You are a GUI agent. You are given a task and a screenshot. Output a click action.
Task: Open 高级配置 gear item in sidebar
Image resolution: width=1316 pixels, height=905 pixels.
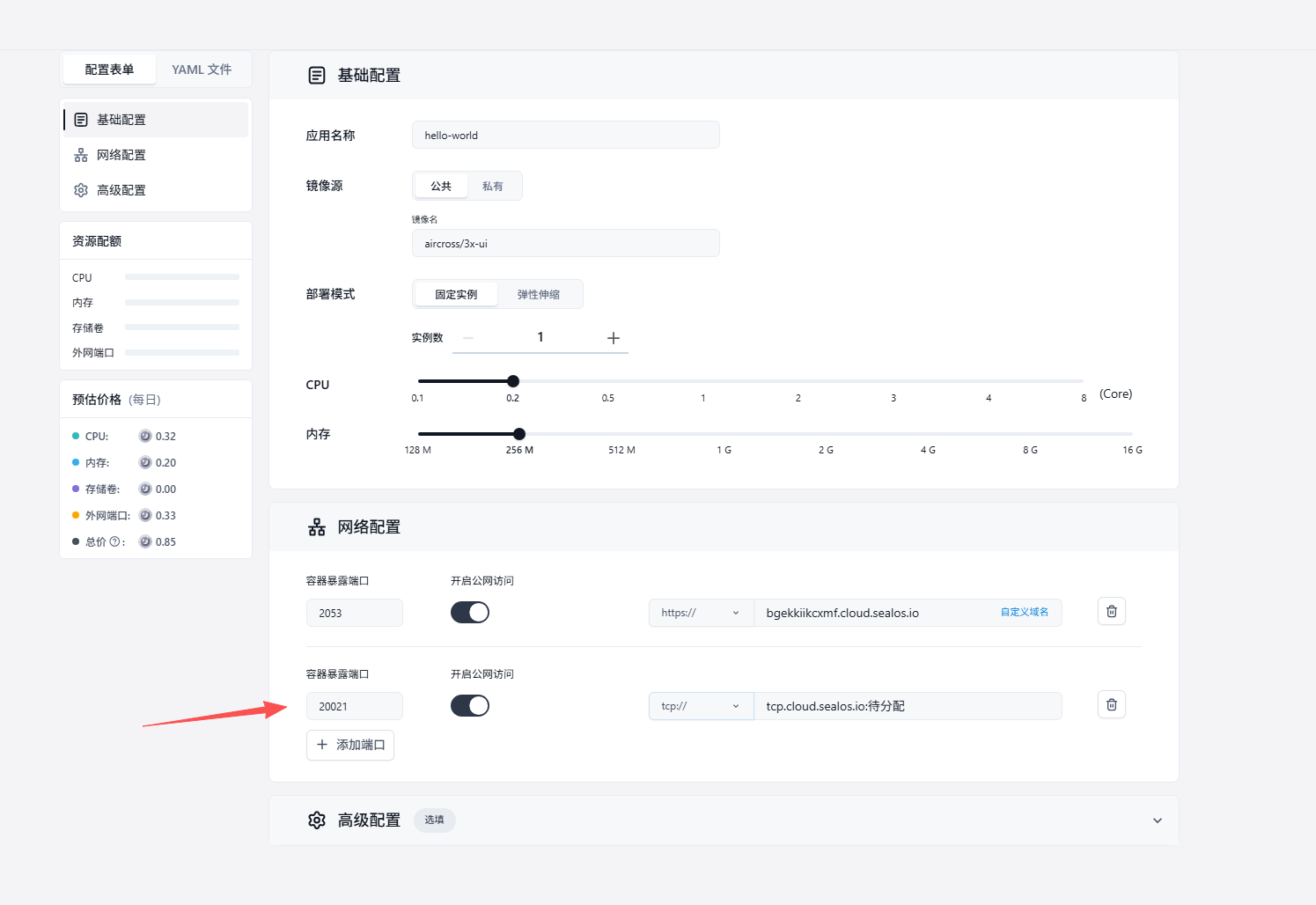(x=121, y=190)
